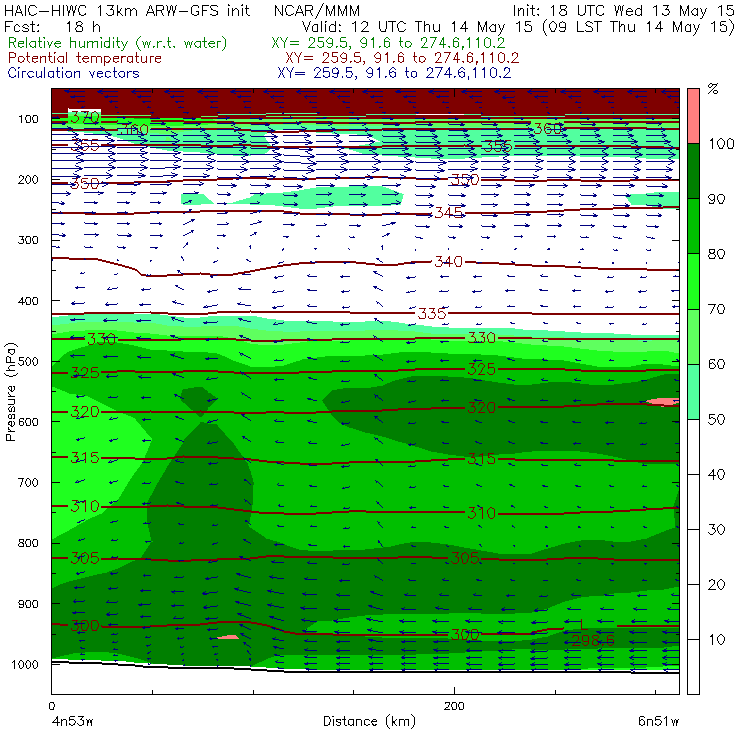The width and height of the screenshot is (740, 740).
Task: Click the '50' colorbar tick label
Action: pyautogui.click(x=716, y=419)
